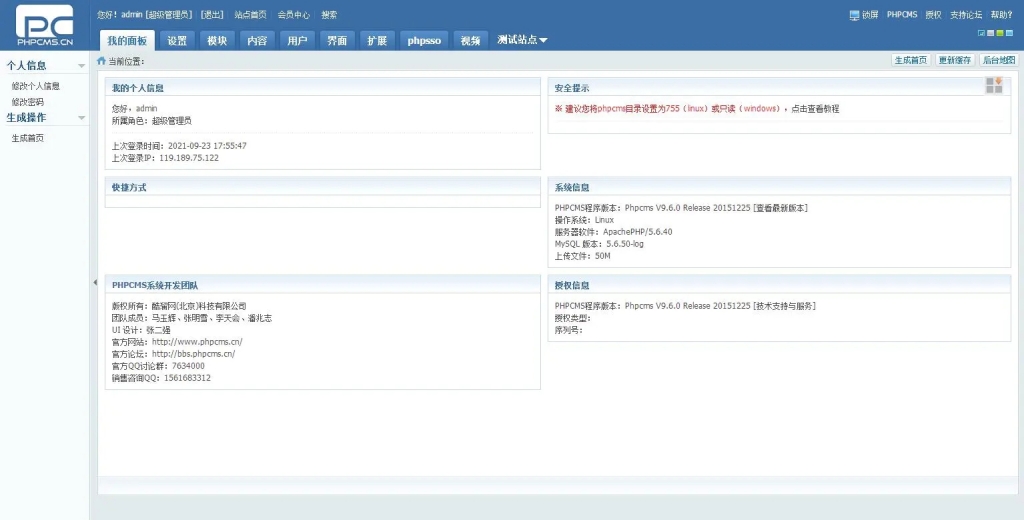Open the 内容 tab

tap(257, 41)
